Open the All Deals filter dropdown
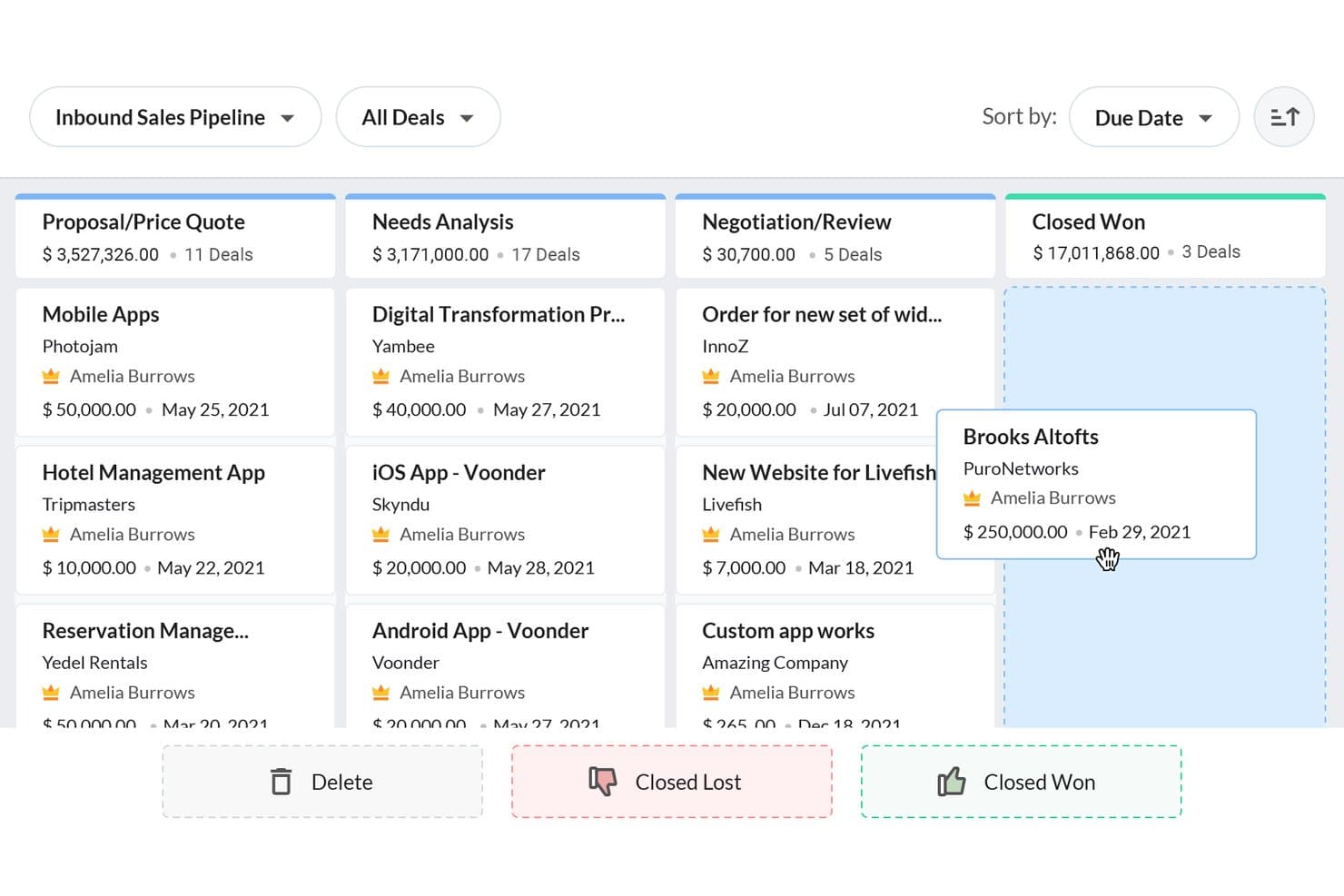The image size is (1344, 896). pyautogui.click(x=418, y=117)
